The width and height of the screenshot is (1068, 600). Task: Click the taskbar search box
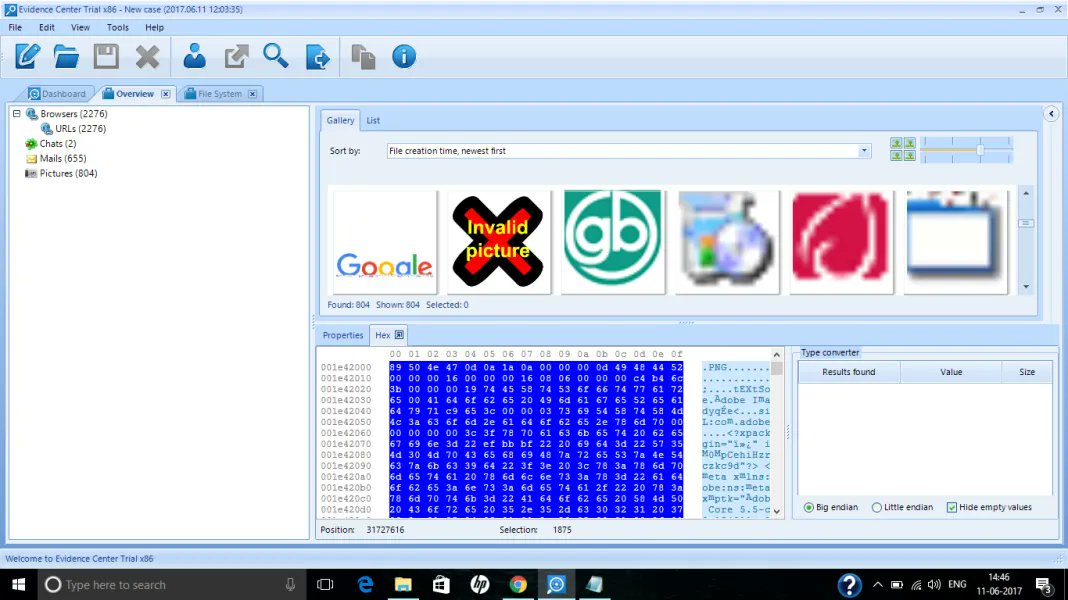point(170,584)
